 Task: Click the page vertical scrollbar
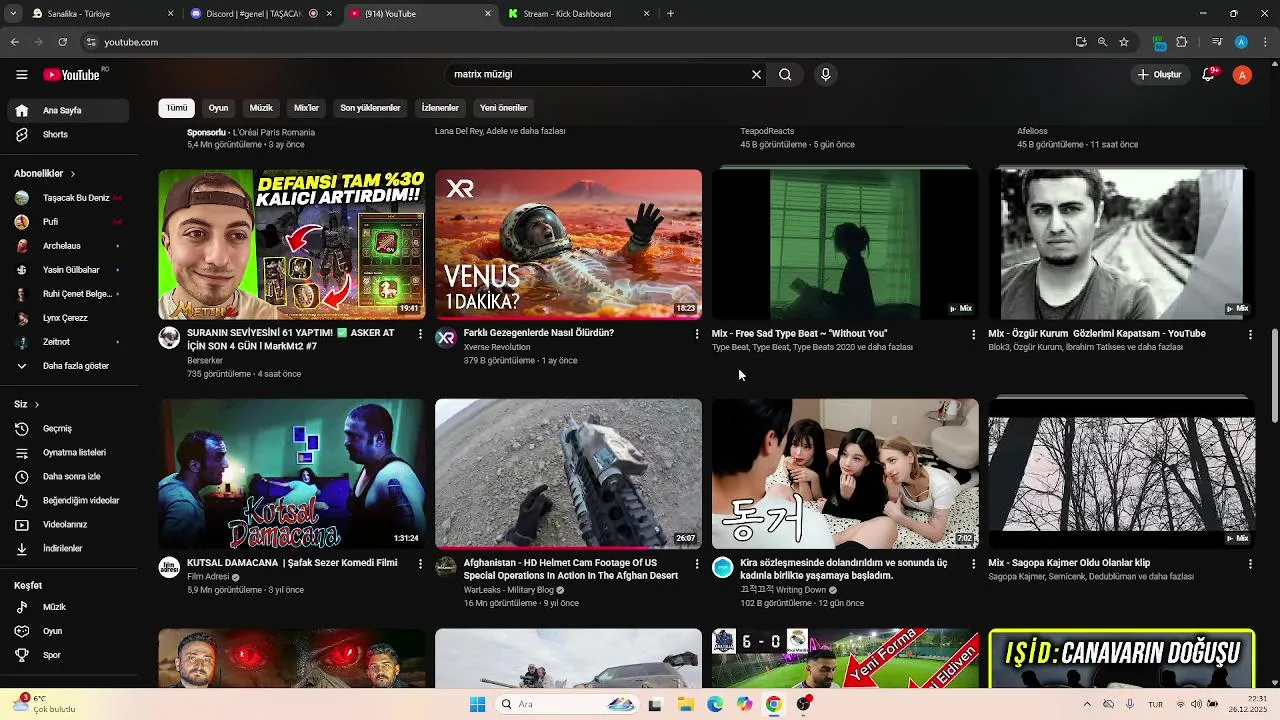[1274, 375]
